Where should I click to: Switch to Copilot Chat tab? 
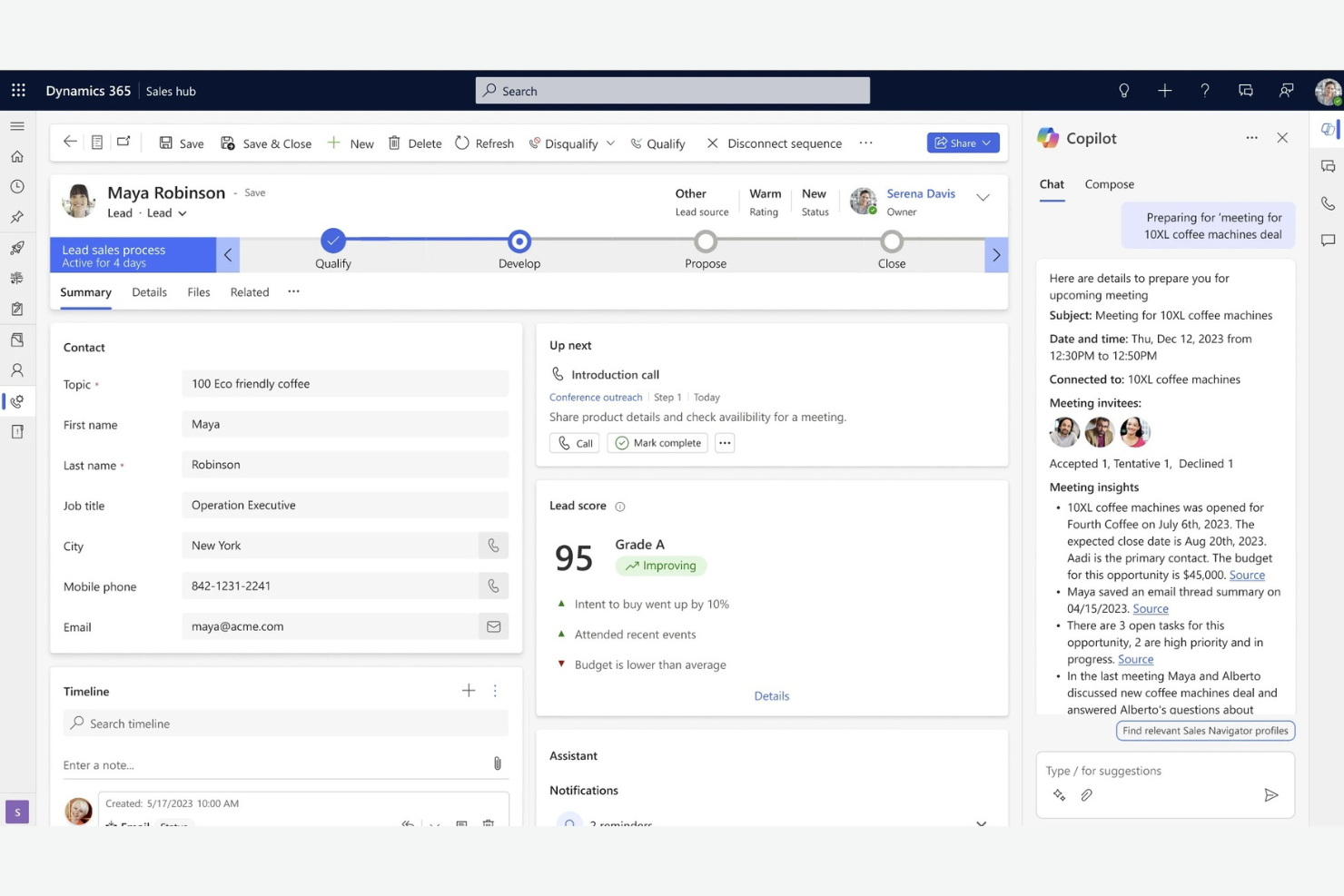tap(1052, 184)
